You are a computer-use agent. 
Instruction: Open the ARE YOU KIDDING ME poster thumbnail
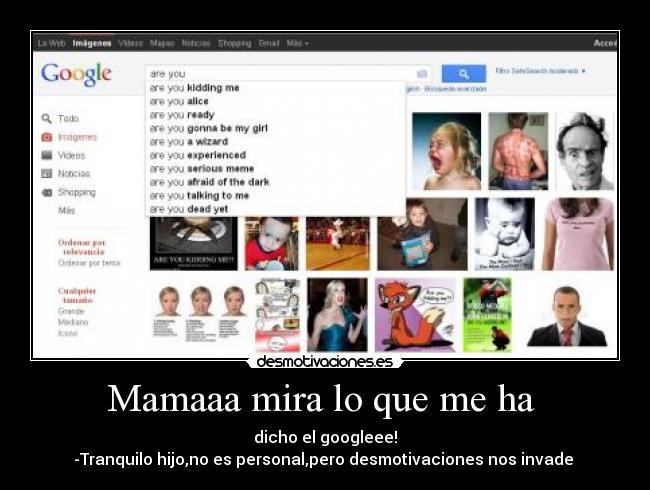click(194, 244)
